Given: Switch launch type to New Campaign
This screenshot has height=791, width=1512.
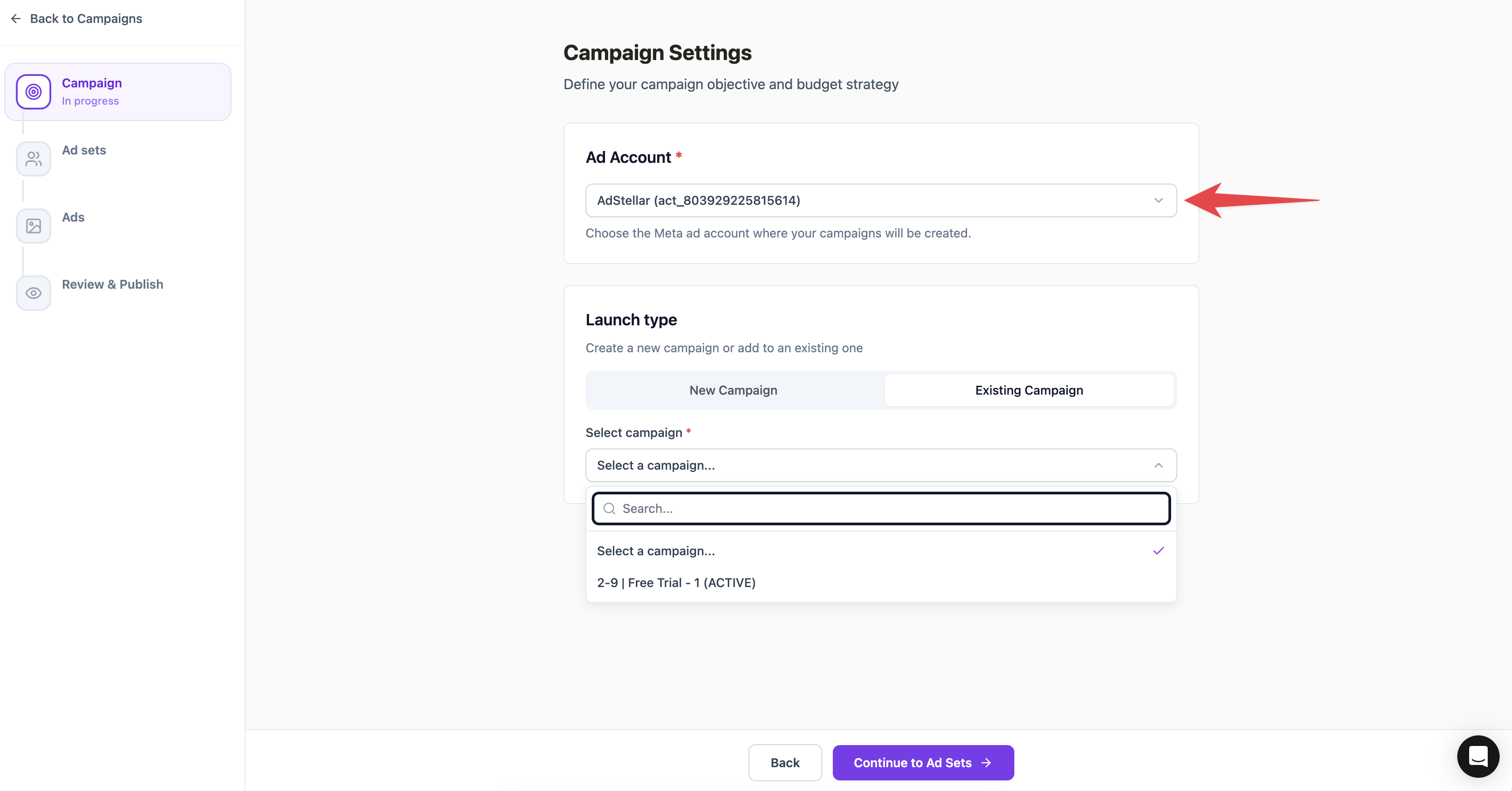Looking at the screenshot, I should [733, 390].
